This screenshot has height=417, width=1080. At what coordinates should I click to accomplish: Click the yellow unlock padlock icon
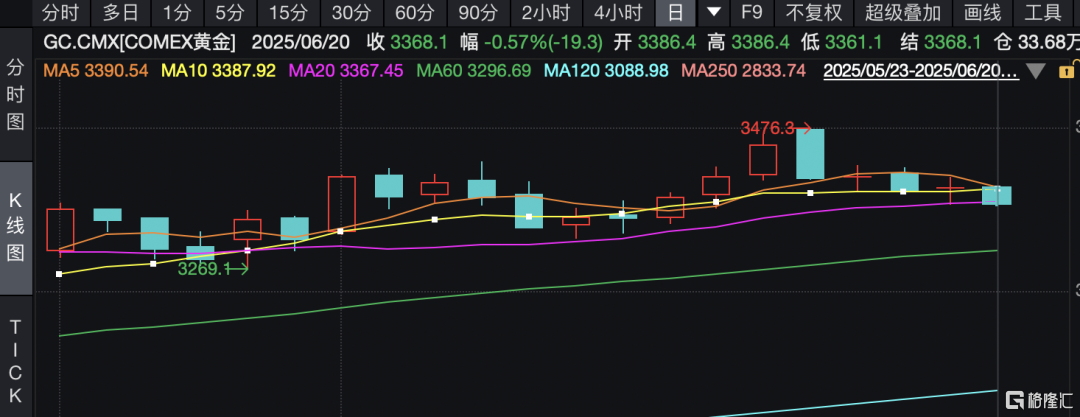pyautogui.click(x=1066, y=70)
